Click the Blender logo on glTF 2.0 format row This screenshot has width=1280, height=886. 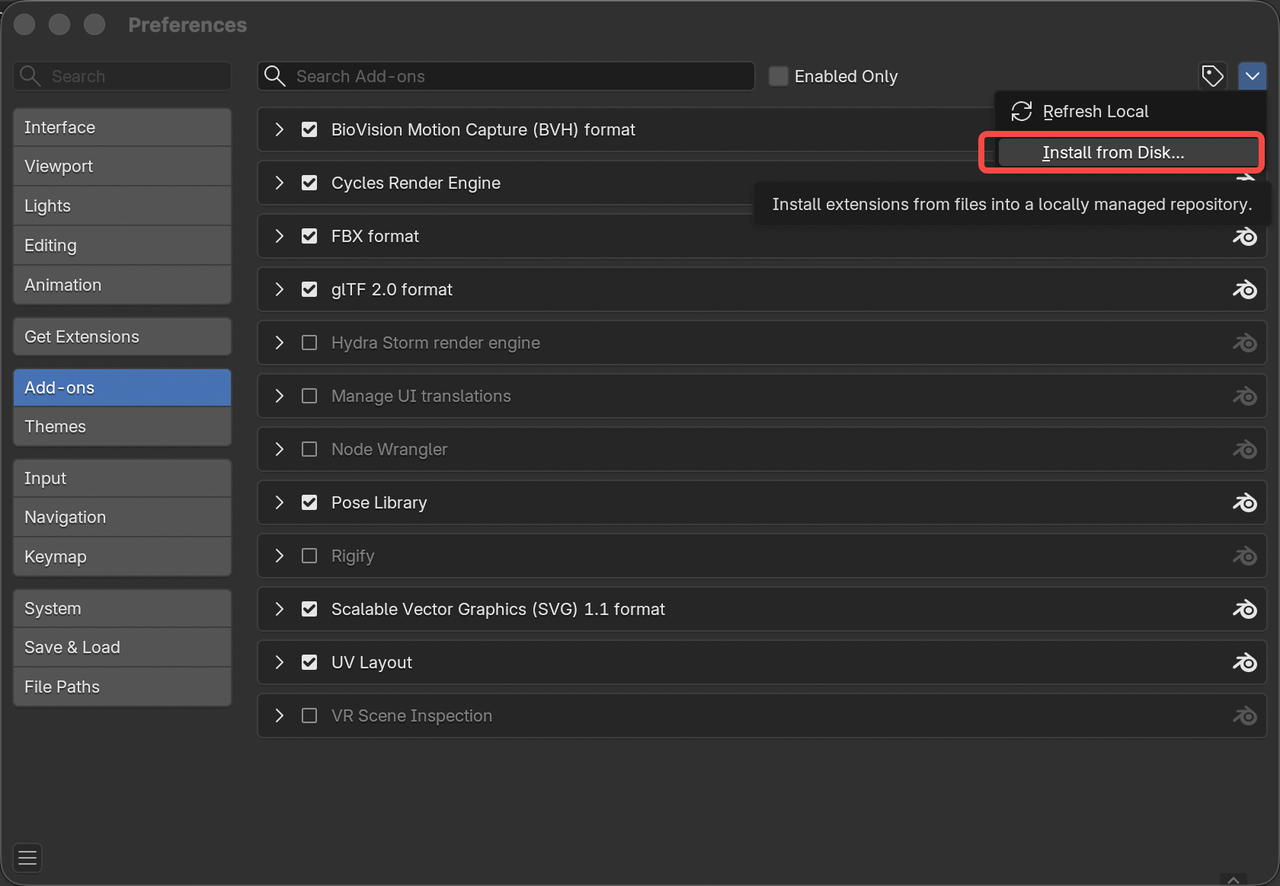click(1244, 289)
